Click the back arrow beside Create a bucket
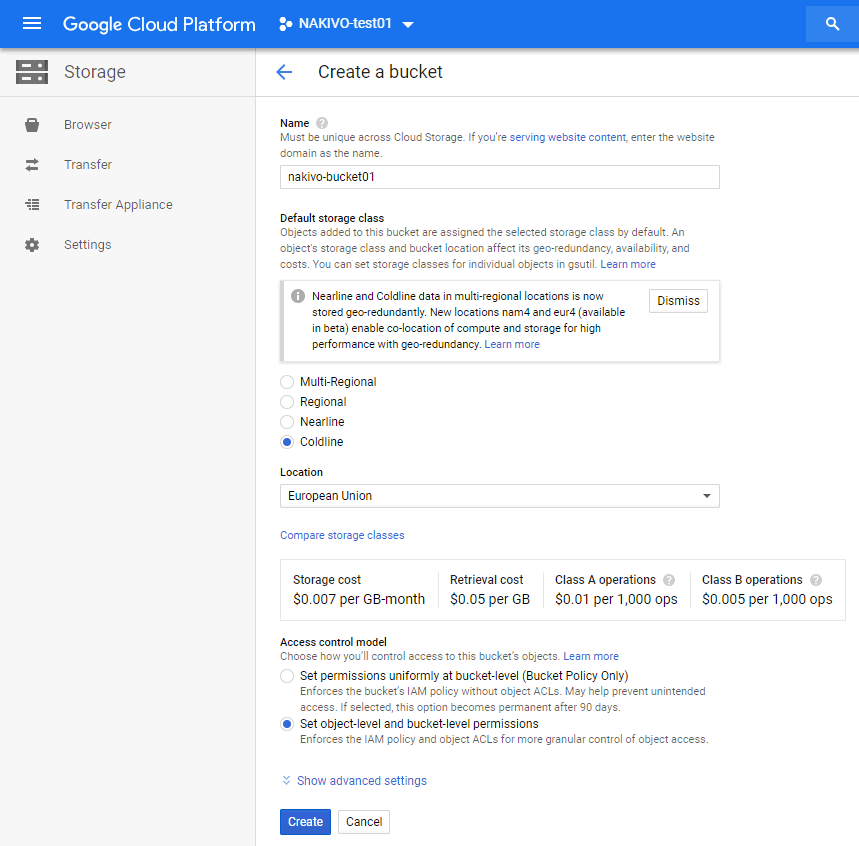 284,72
